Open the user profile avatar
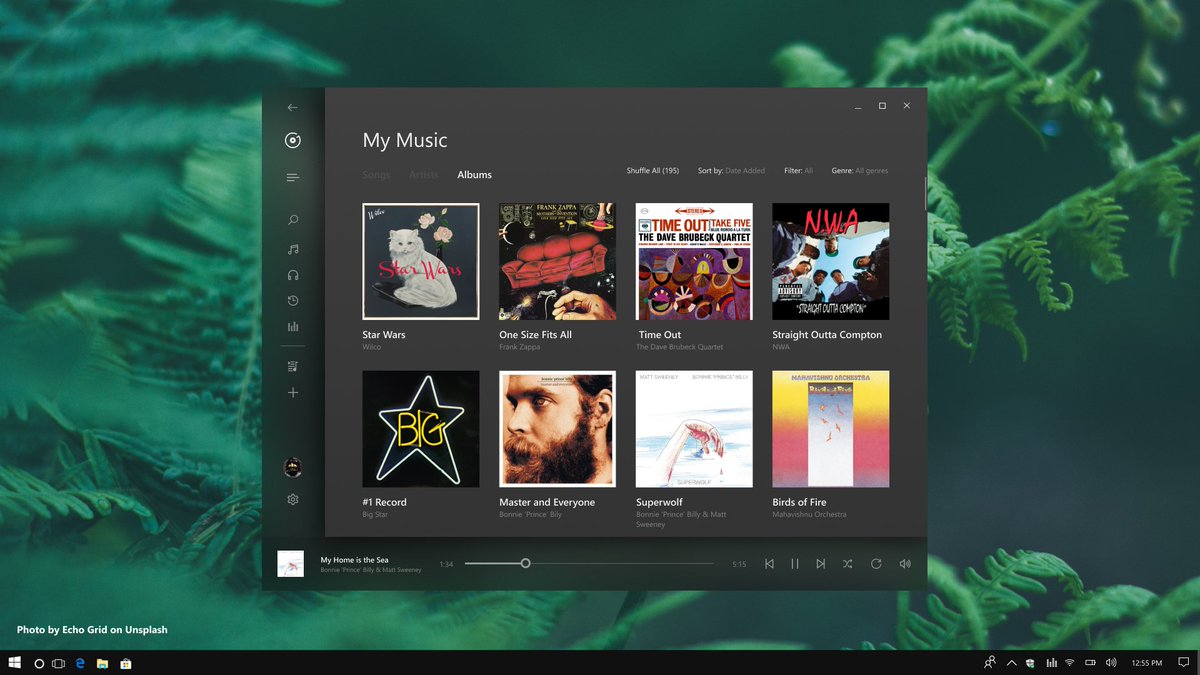 click(x=293, y=467)
